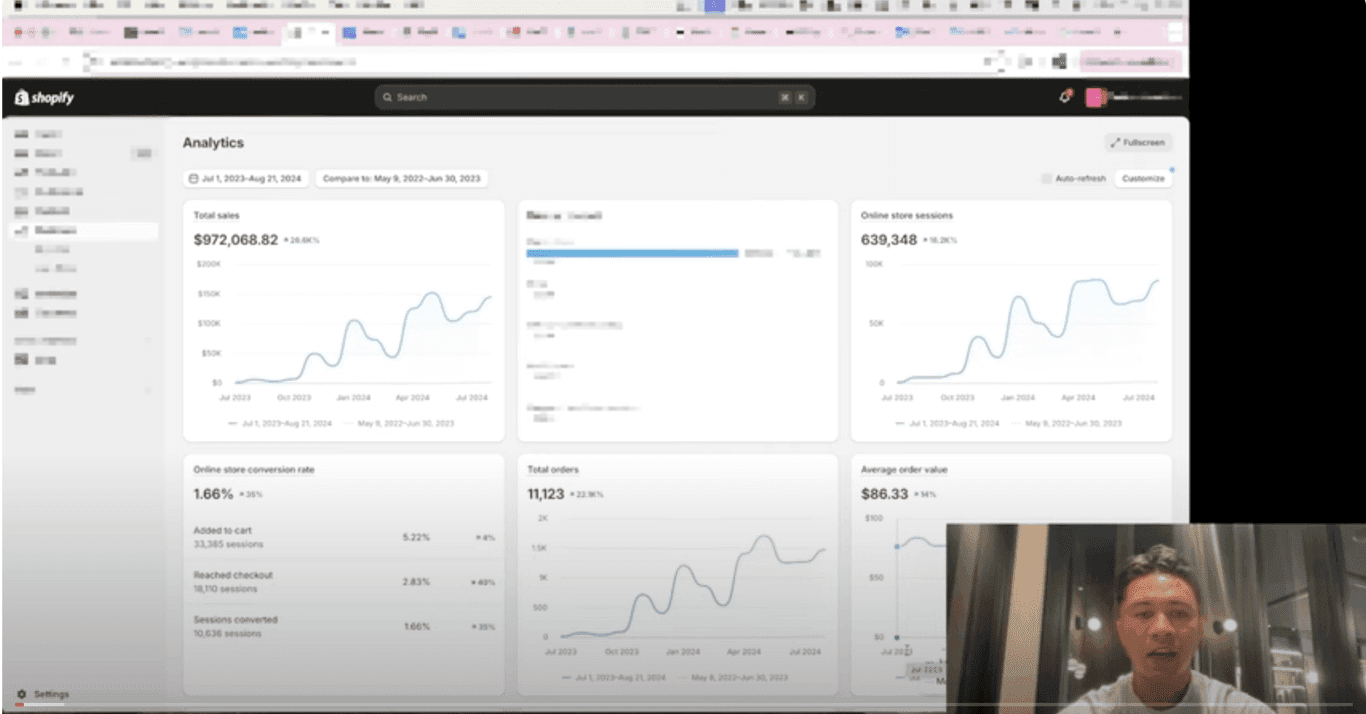The image size is (1366, 714).
Task: Open the notifications bell
Action: 1066,97
